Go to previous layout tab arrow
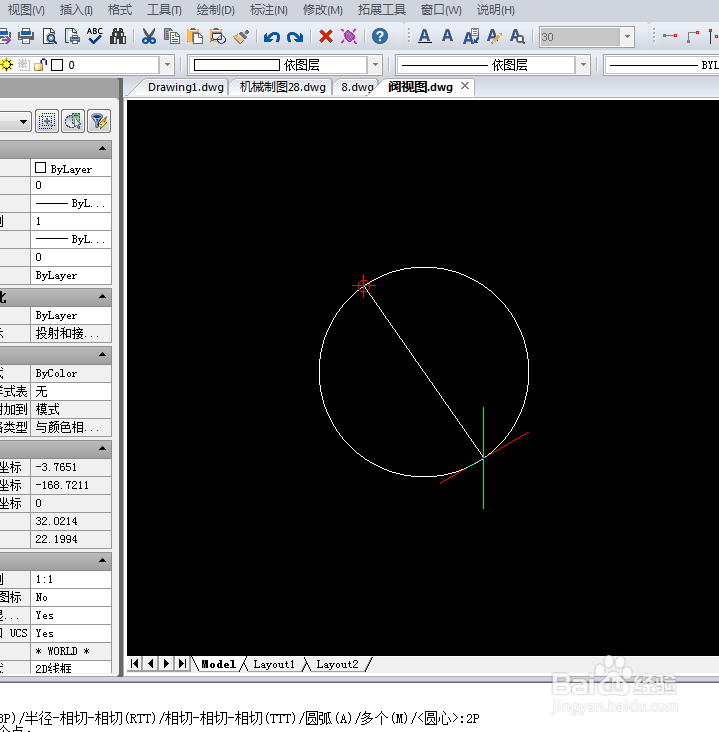Viewport: 719px width, 732px height. [150, 663]
